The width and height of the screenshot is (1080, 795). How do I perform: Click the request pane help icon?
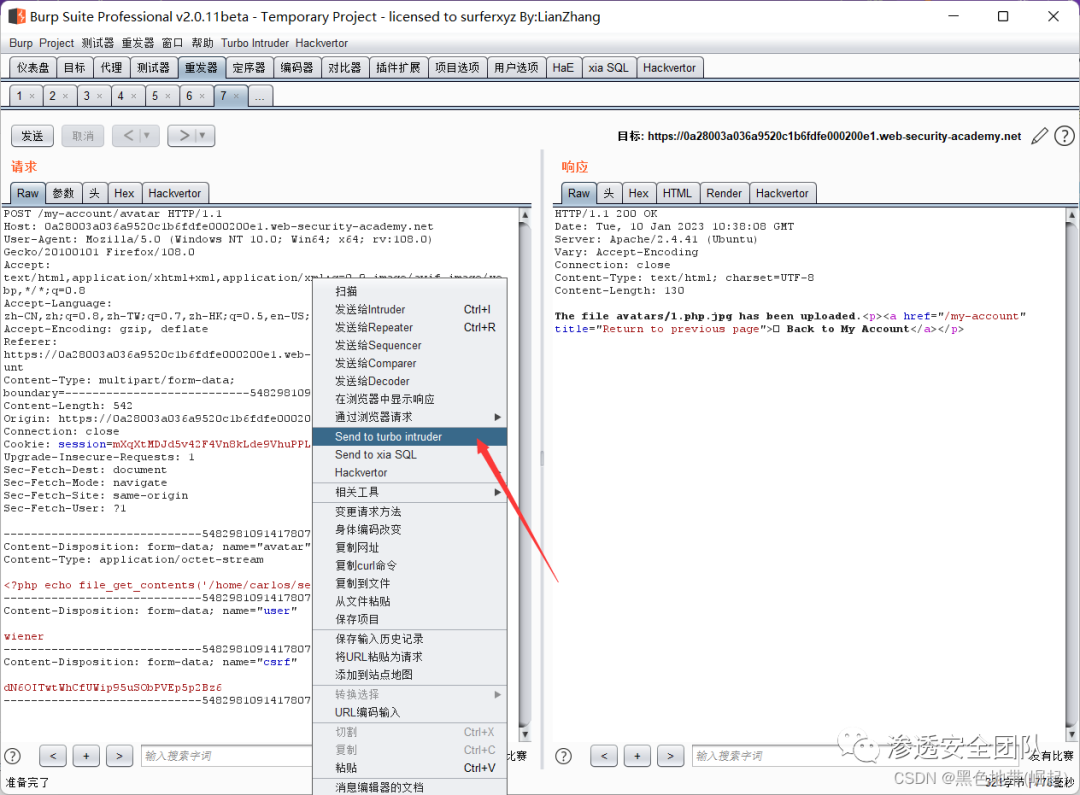coord(12,756)
